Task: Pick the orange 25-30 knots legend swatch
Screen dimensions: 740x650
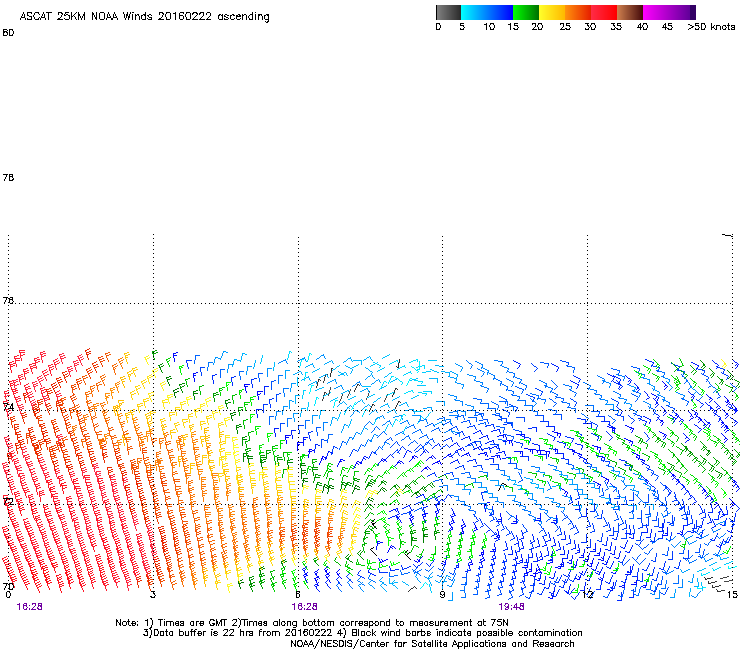Action: click(x=578, y=12)
